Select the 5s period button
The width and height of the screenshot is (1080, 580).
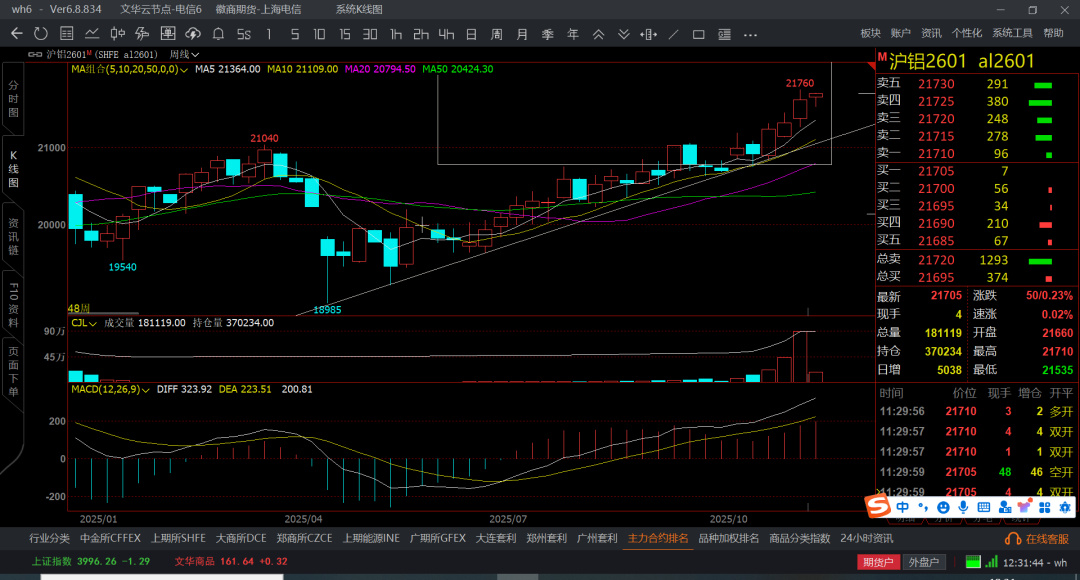click(x=244, y=34)
